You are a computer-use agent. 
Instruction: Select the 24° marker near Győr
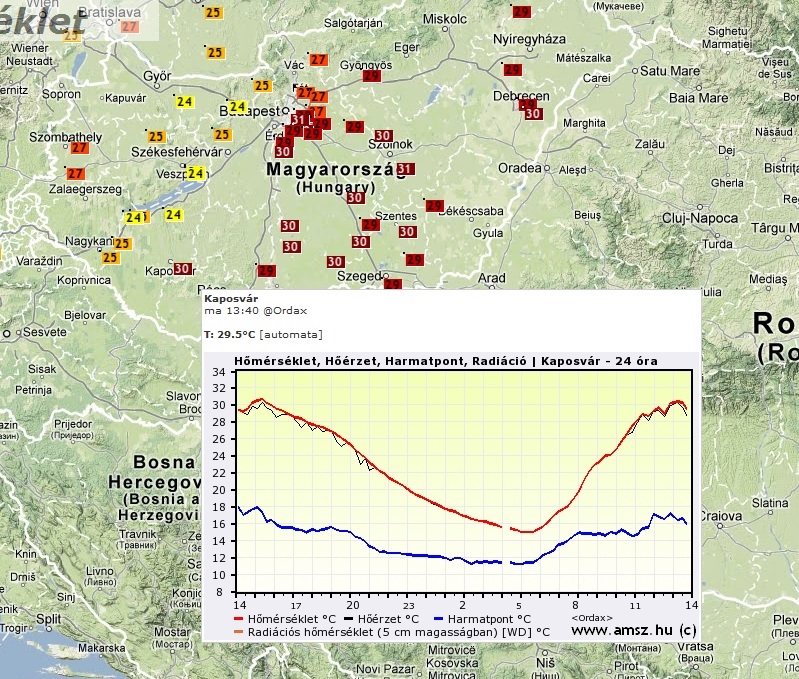tap(184, 101)
